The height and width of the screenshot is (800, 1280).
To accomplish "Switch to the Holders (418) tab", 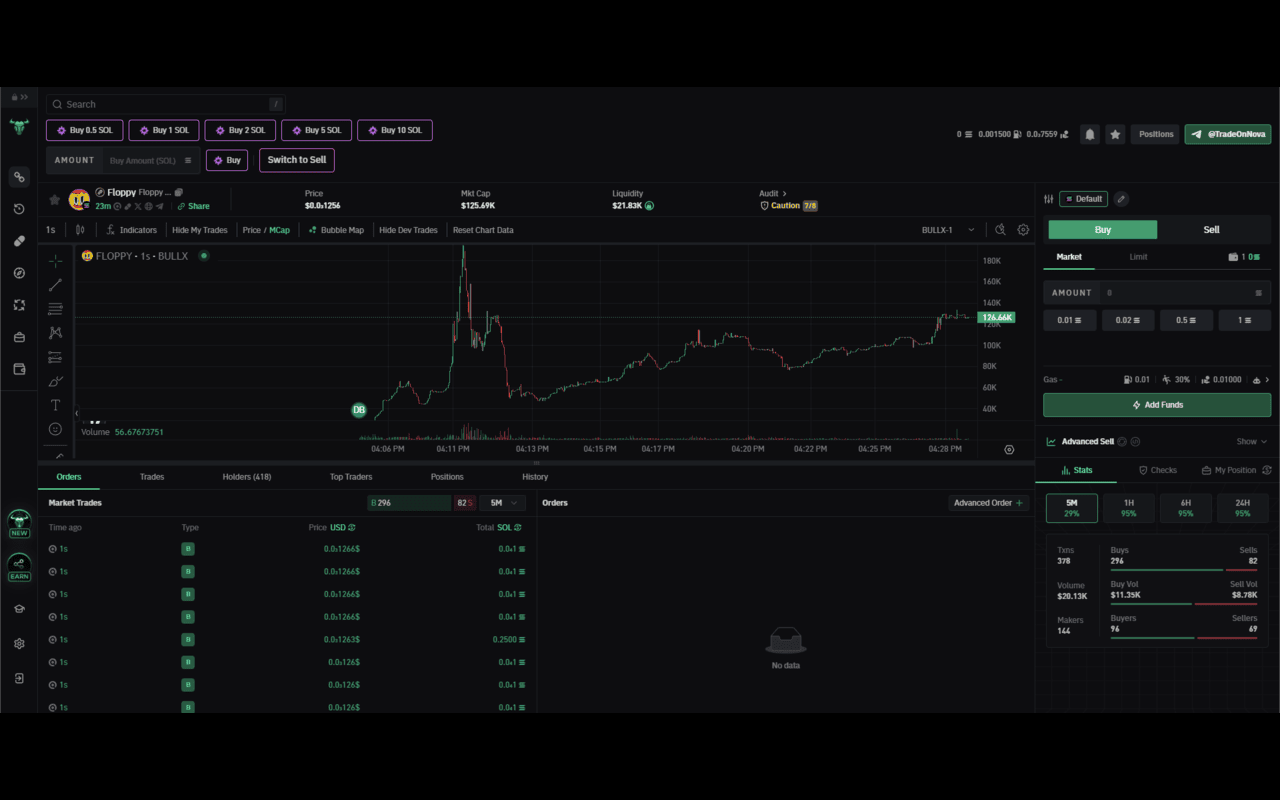I will [246, 477].
